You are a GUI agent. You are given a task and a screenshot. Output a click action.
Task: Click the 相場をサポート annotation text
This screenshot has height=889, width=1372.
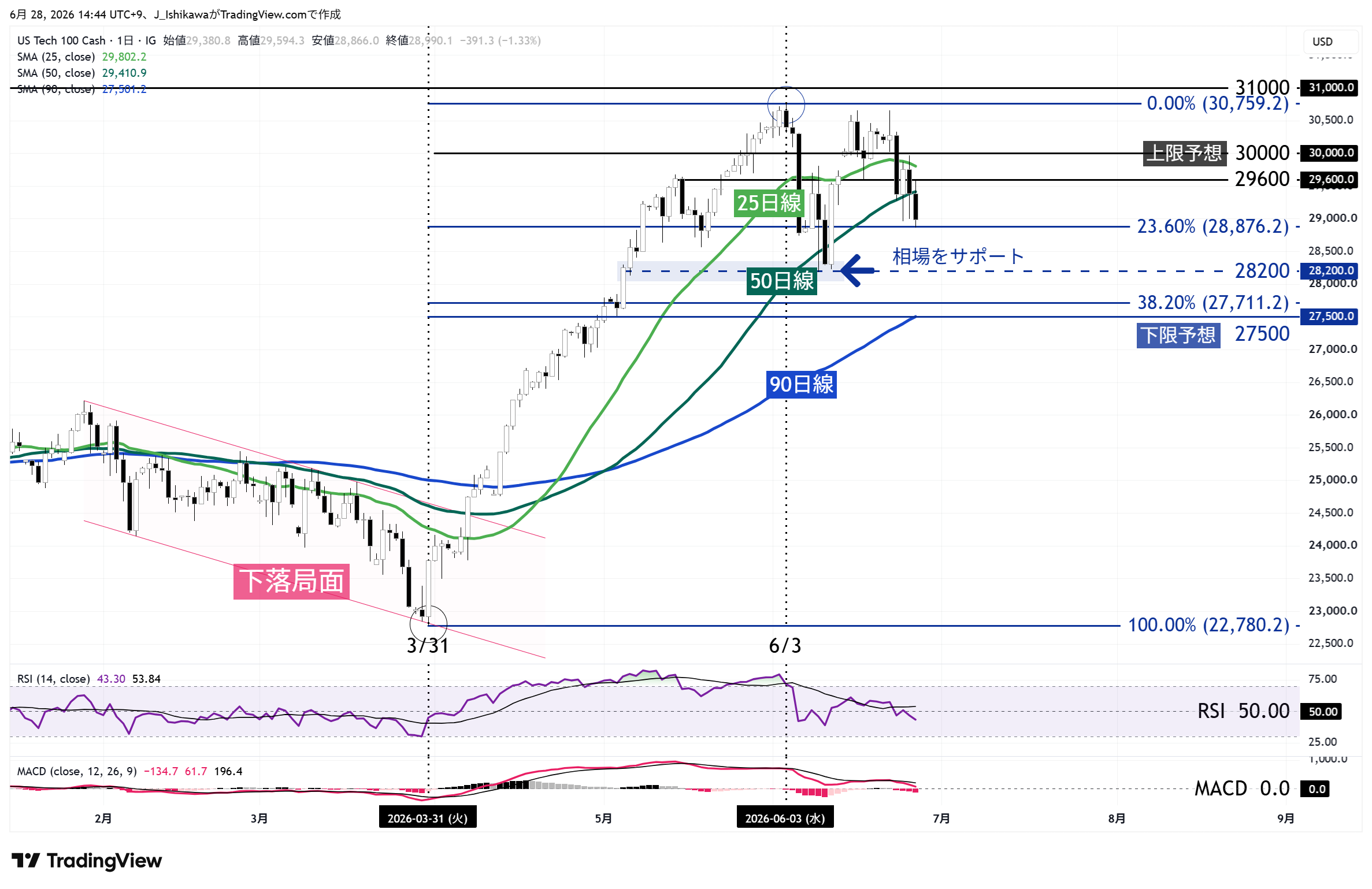click(958, 256)
